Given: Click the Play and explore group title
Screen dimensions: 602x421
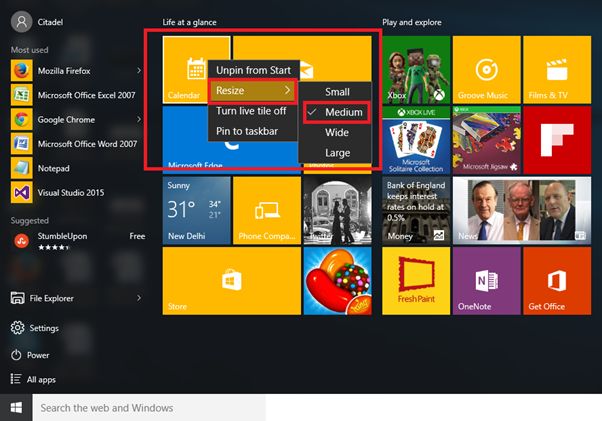Looking at the screenshot, I should [x=412, y=22].
